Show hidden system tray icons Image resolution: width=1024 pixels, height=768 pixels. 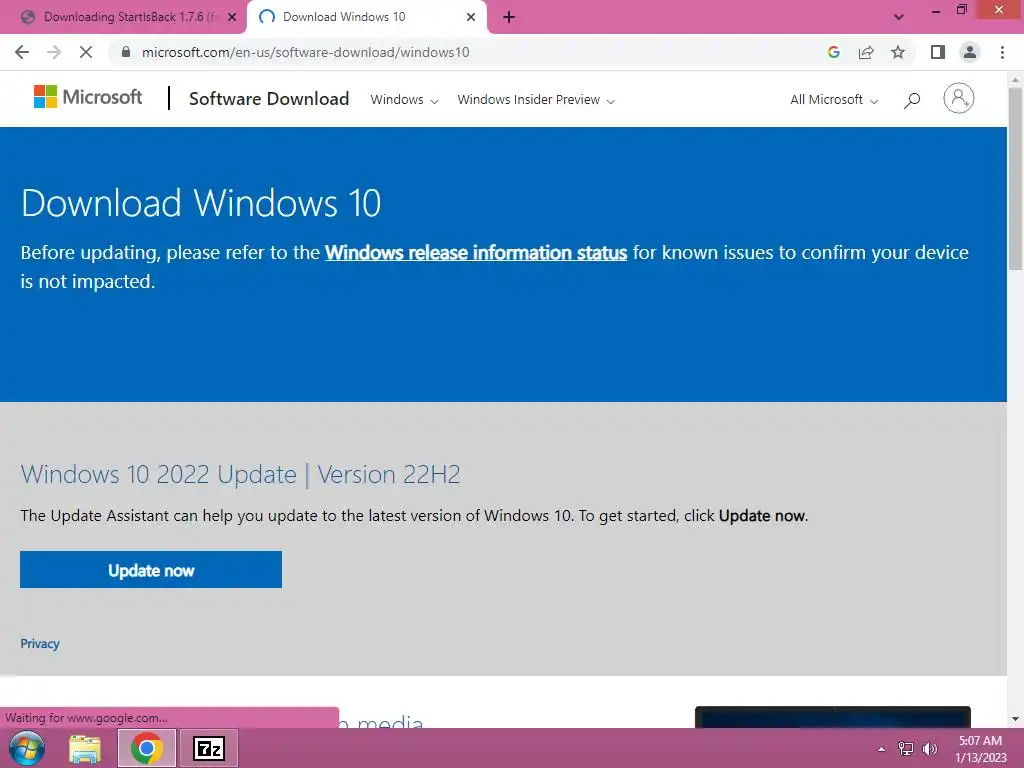(882, 749)
